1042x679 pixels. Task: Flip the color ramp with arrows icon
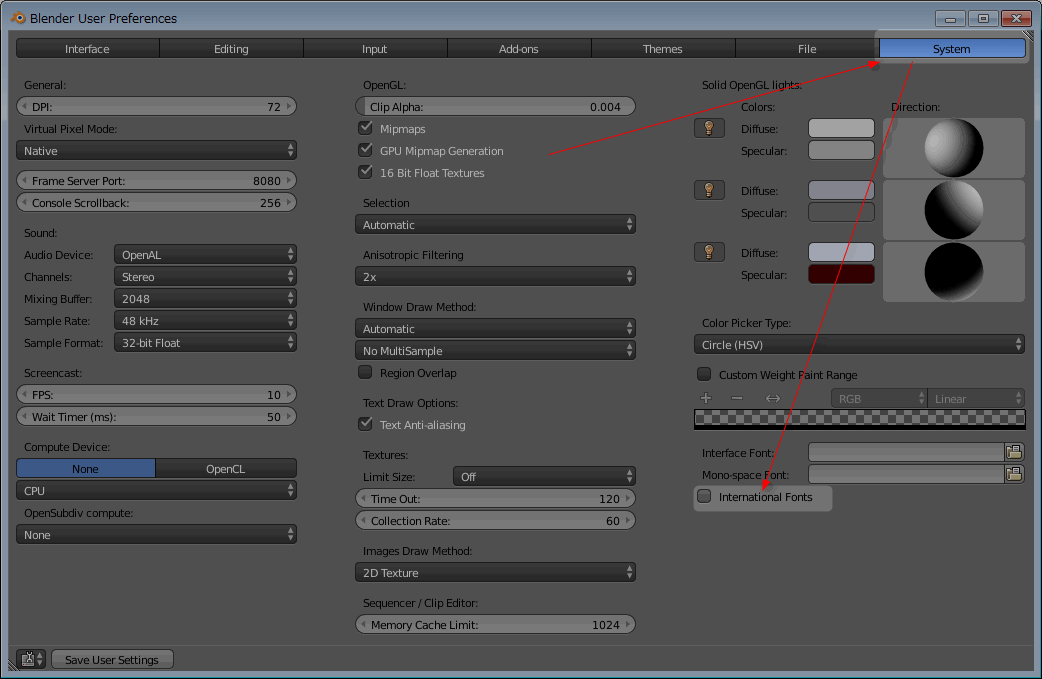point(773,398)
